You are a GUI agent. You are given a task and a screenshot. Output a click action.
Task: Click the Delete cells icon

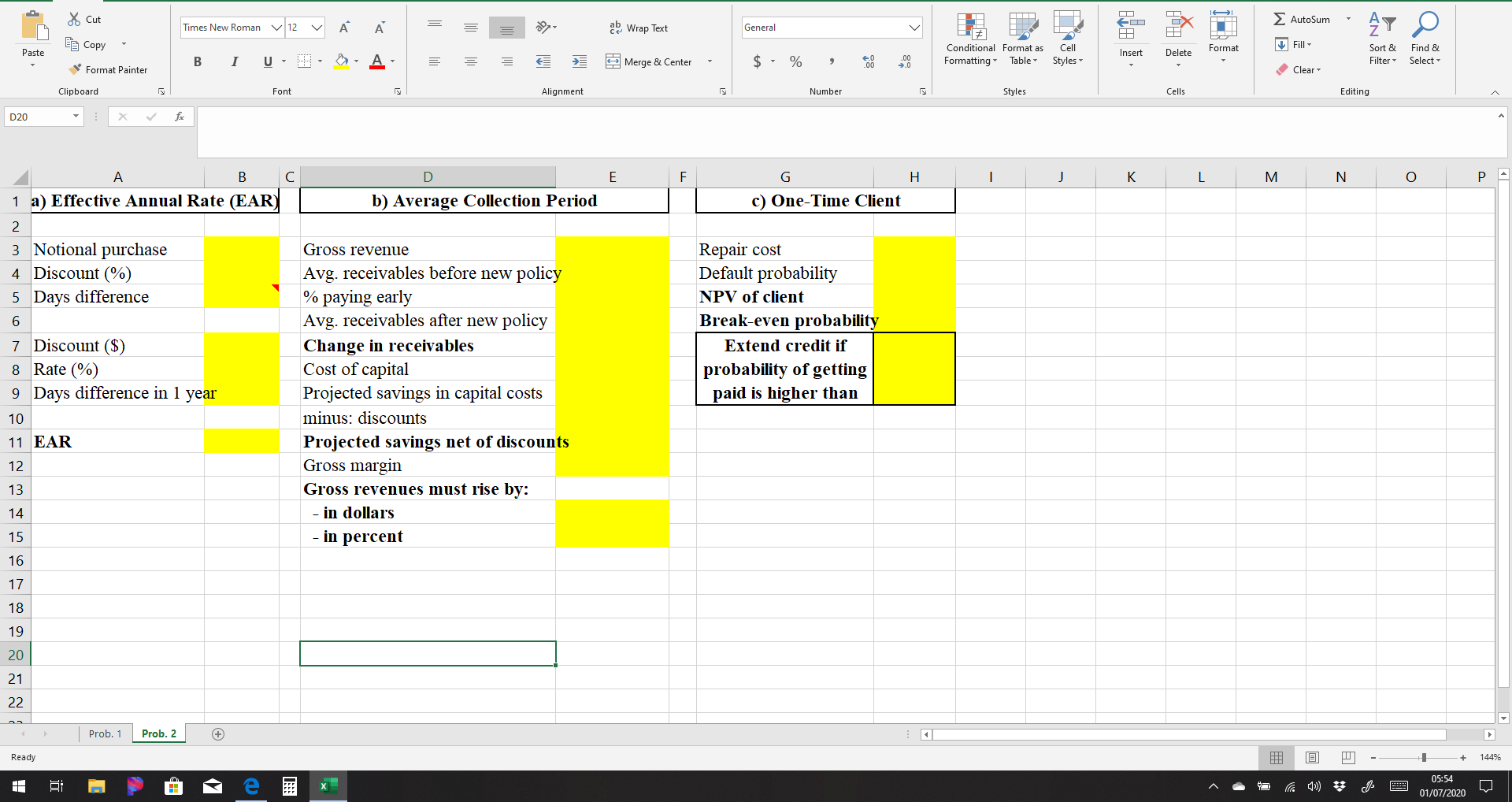(x=1179, y=26)
